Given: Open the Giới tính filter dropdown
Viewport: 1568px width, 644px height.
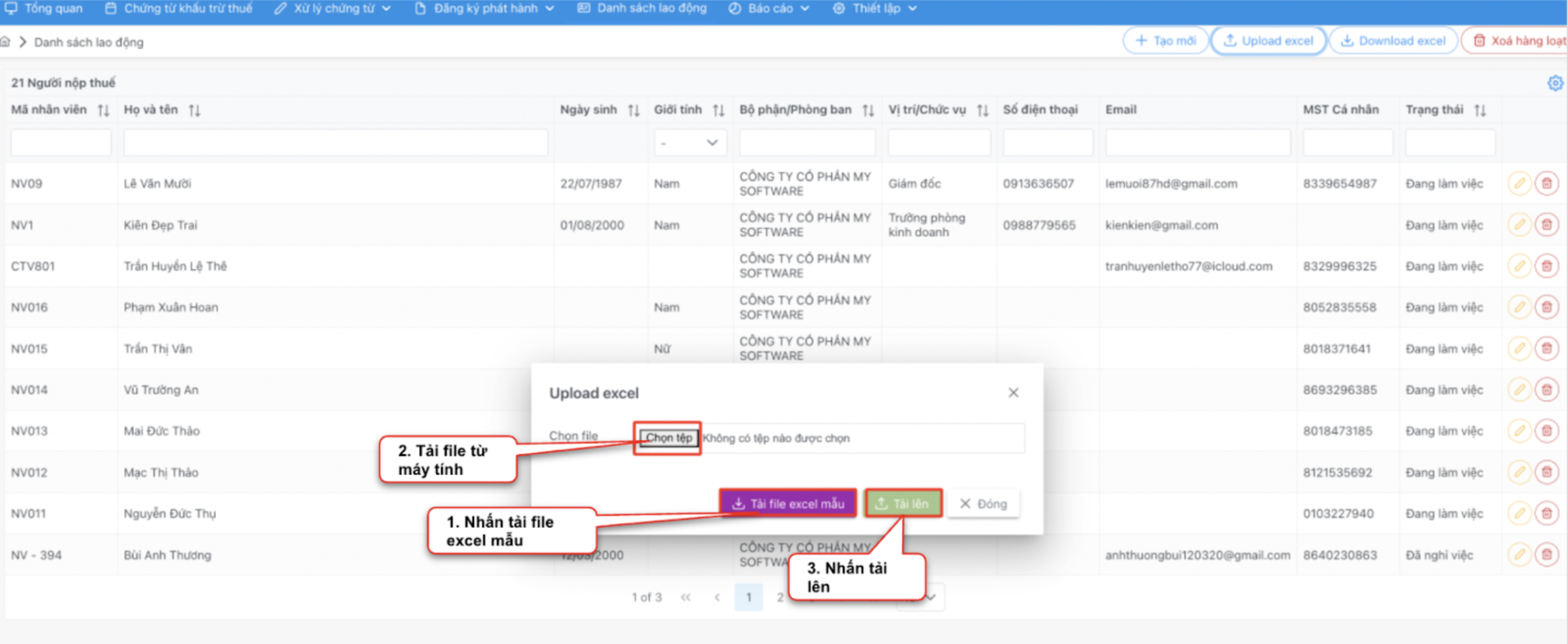Looking at the screenshot, I should click(690, 143).
